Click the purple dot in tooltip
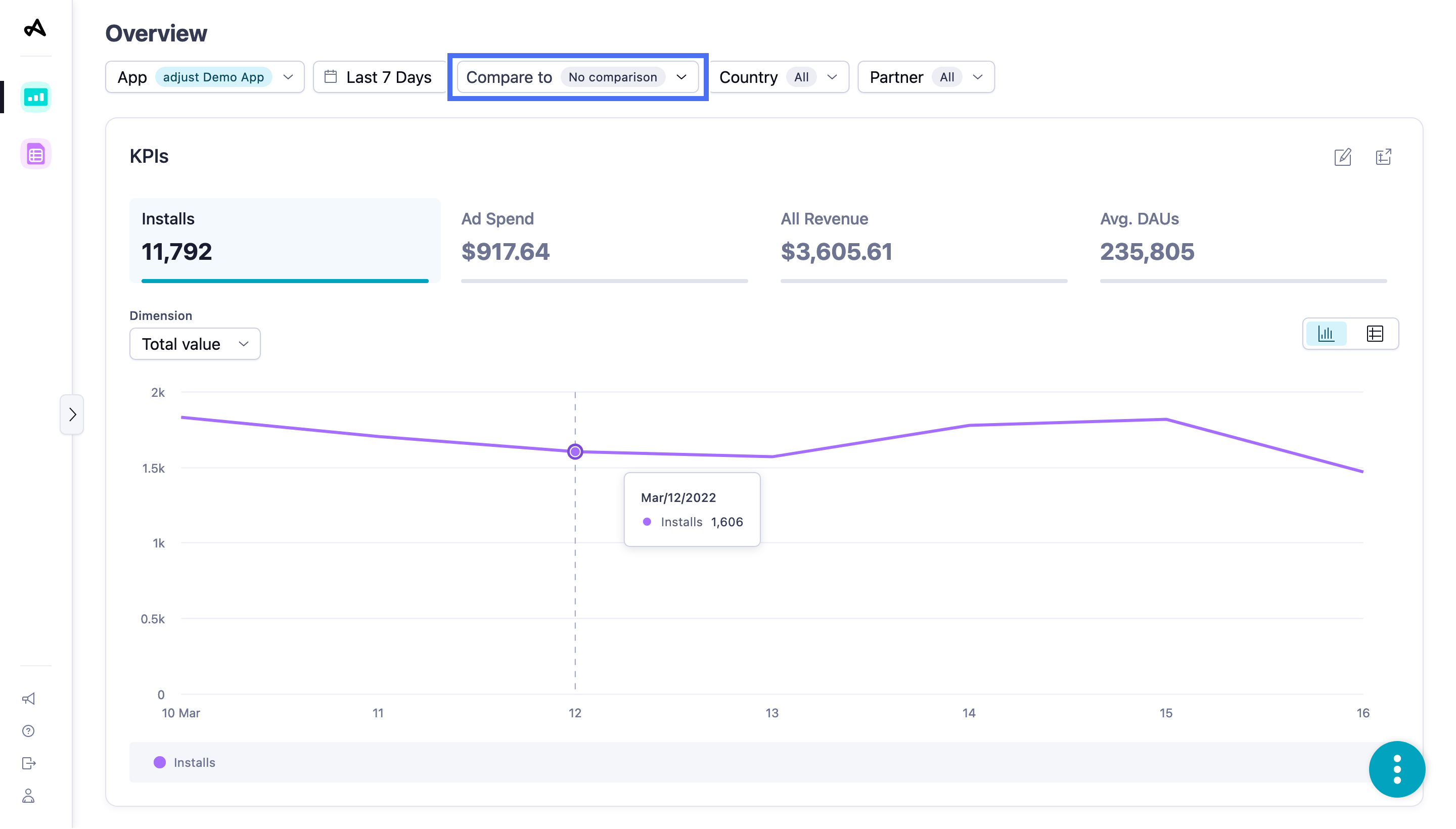The width and height of the screenshot is (1456, 829). tap(647, 522)
